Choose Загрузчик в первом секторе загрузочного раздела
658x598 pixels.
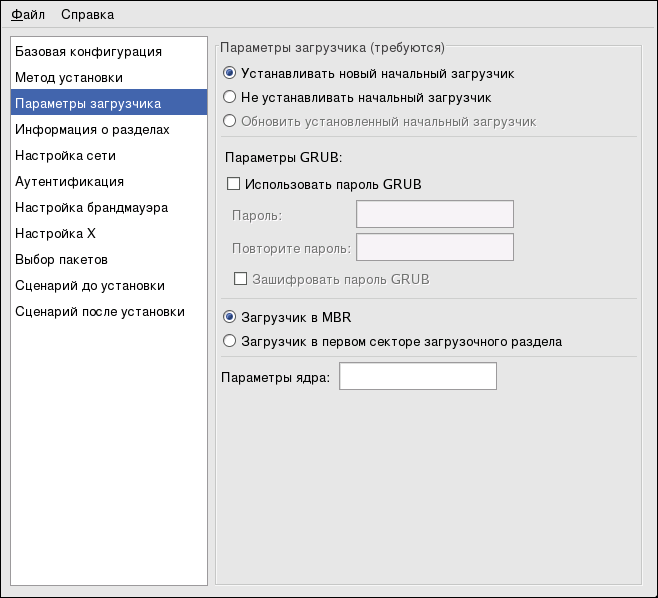click(x=230, y=341)
